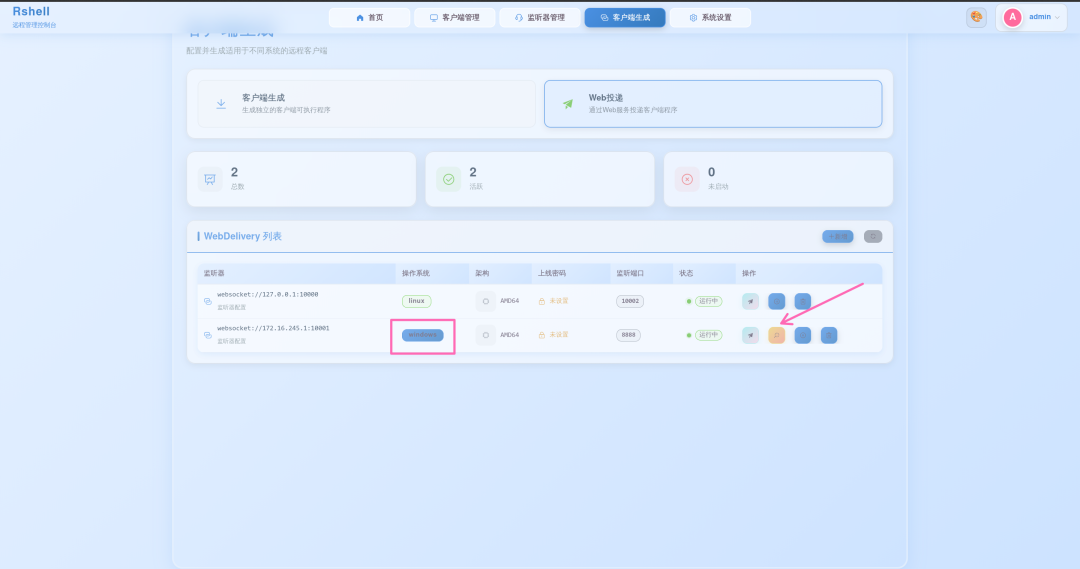This screenshot has height=569, width=1080.
Task: Click lock icon in linux row
Action: pyautogui.click(x=542, y=301)
